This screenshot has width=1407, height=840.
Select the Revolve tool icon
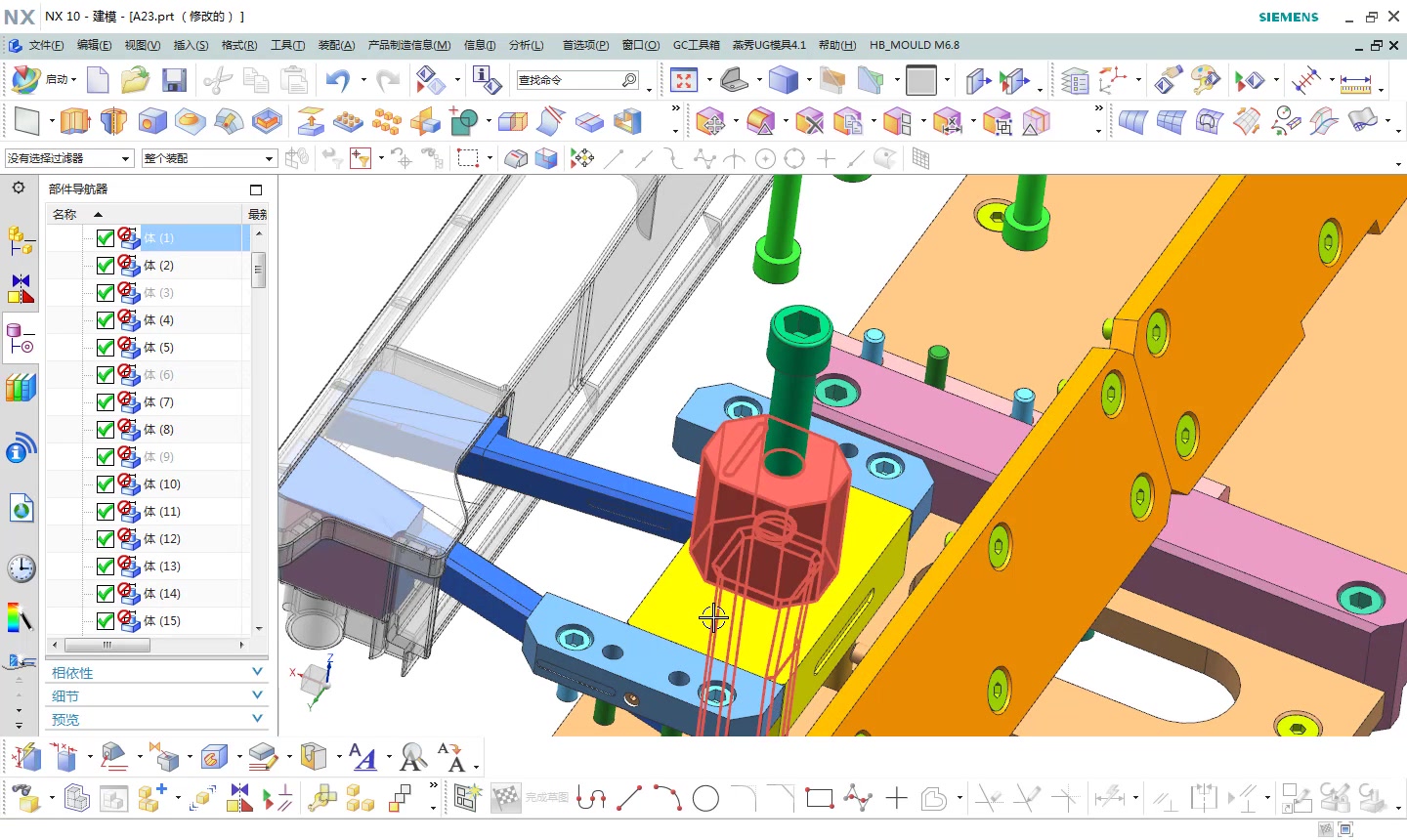point(113,121)
